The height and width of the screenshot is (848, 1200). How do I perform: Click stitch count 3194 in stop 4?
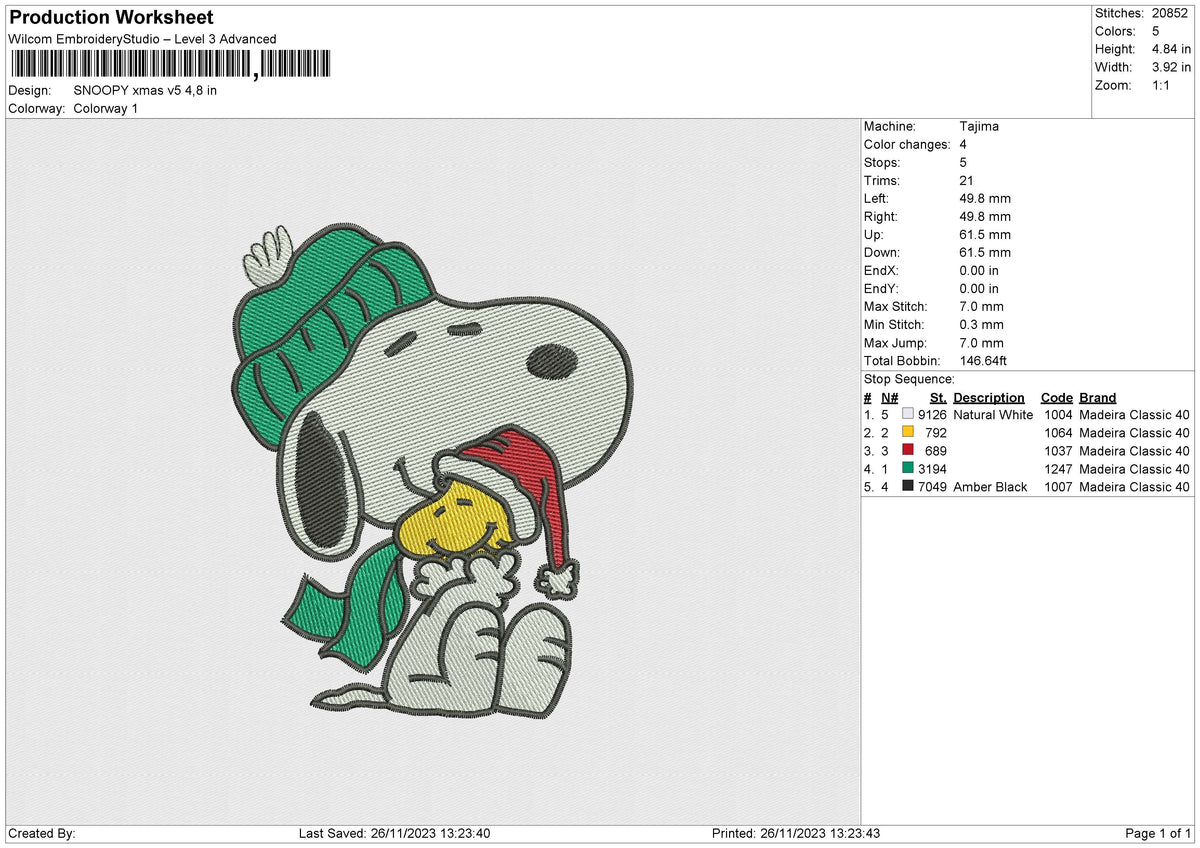pos(932,469)
